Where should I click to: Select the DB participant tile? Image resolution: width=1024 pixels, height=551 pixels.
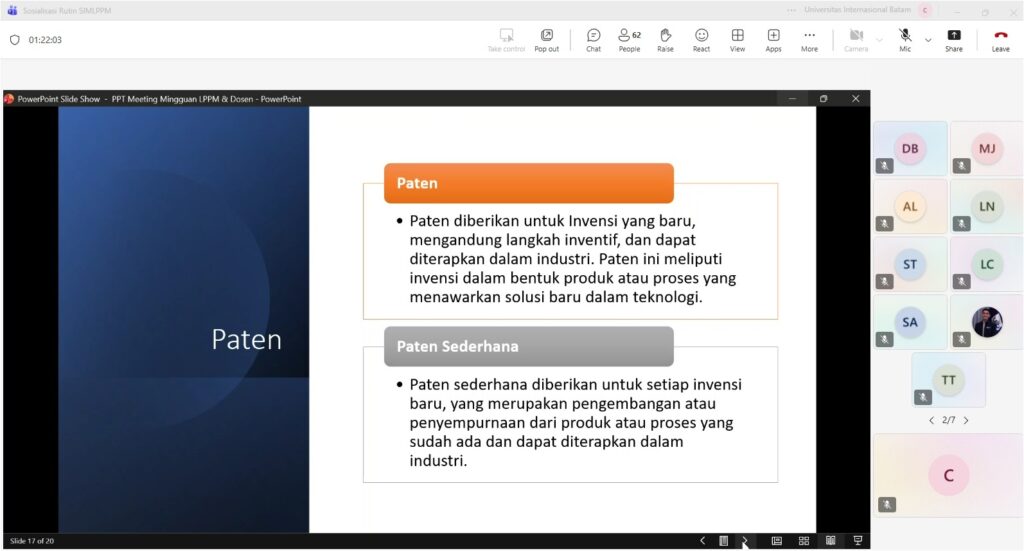click(x=910, y=149)
